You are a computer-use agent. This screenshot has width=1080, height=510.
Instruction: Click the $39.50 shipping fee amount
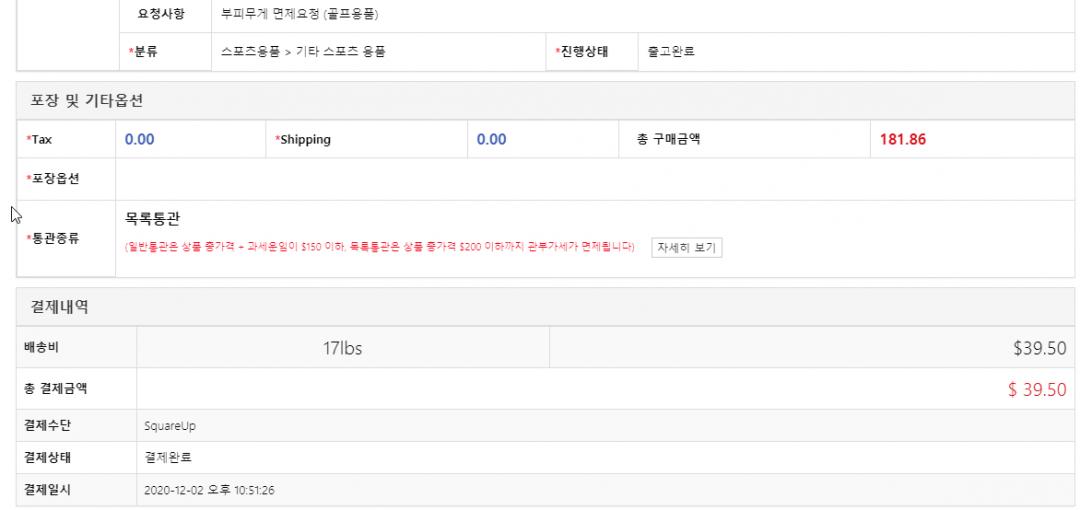(1039, 348)
